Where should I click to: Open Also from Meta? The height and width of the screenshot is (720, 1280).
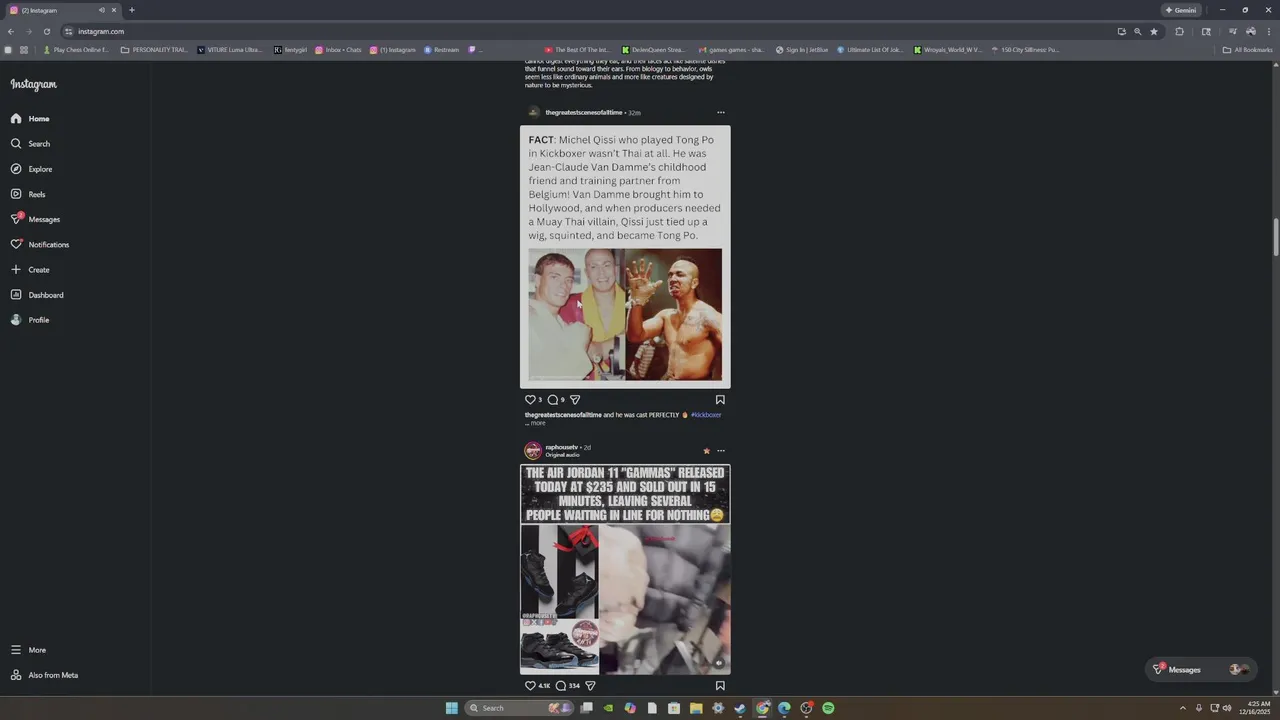tap(44, 675)
